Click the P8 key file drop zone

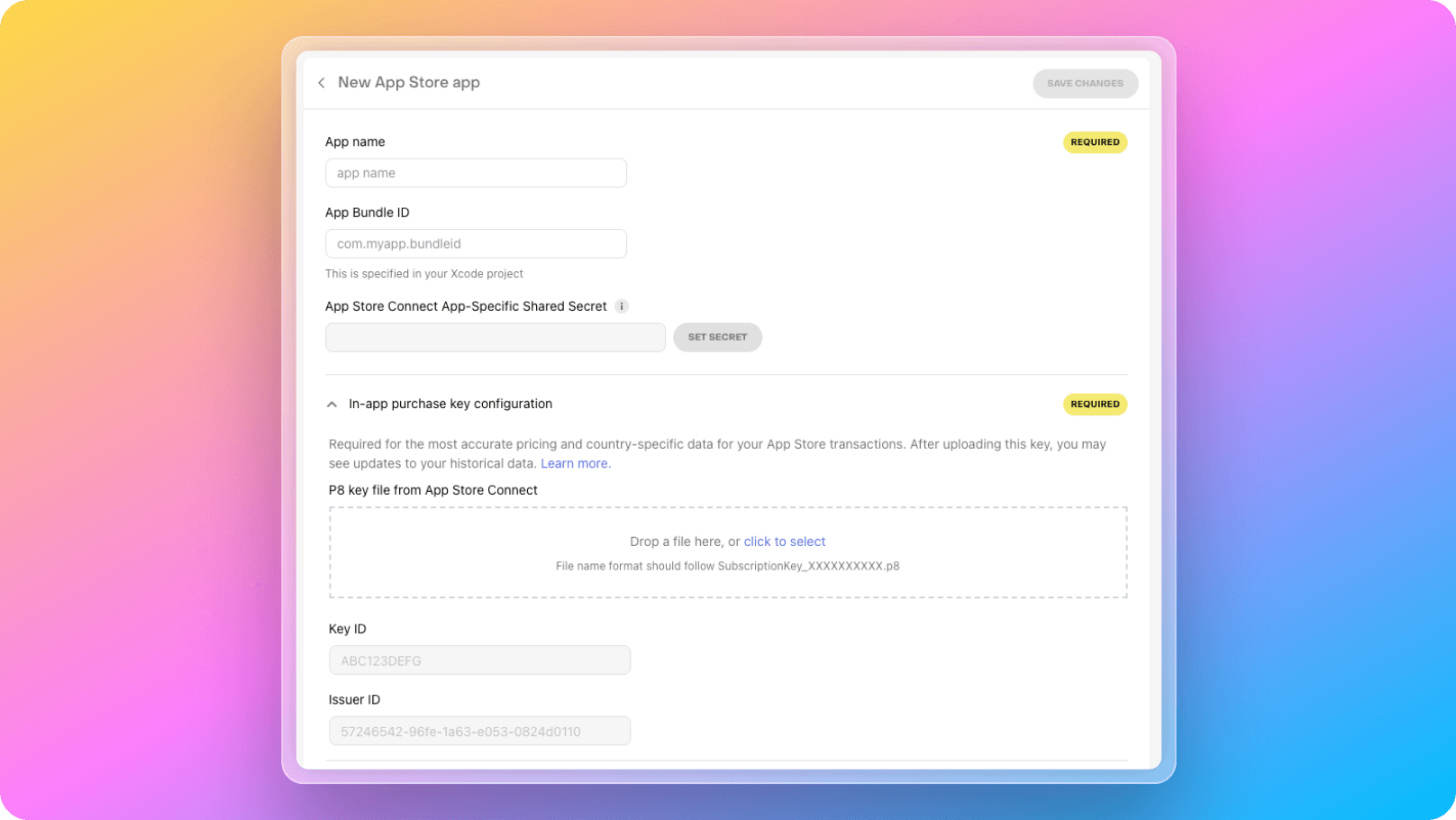click(x=728, y=552)
